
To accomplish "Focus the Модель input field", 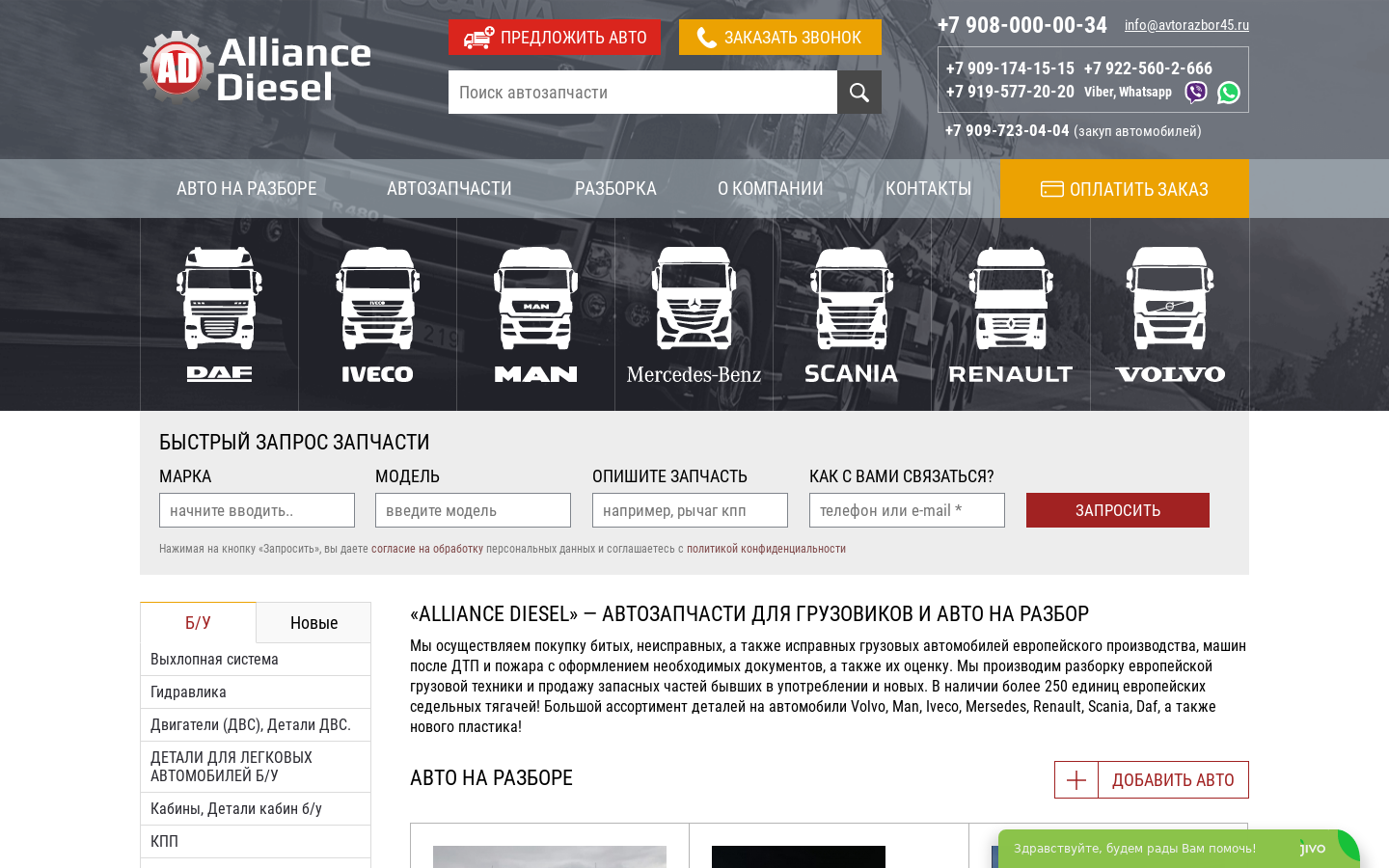I will coord(473,510).
